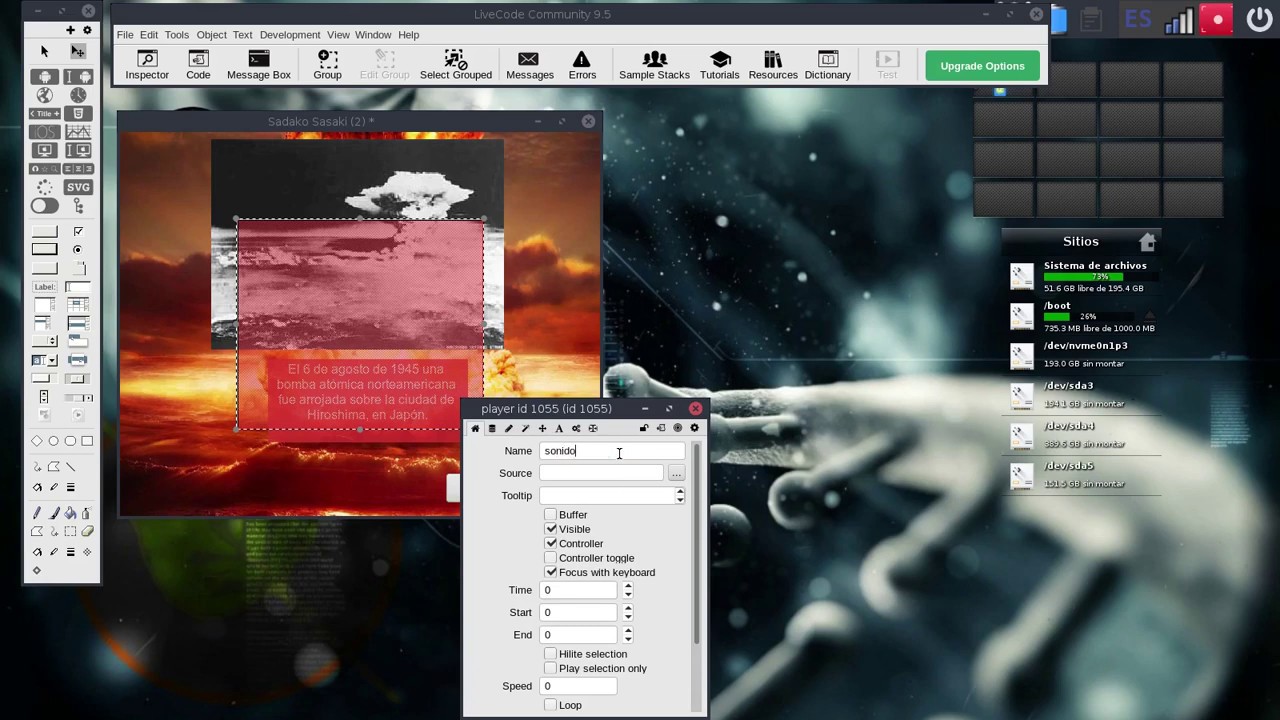This screenshot has width=1280, height=720.
Task: Open the Errors icon in toolbar
Action: pos(582,65)
